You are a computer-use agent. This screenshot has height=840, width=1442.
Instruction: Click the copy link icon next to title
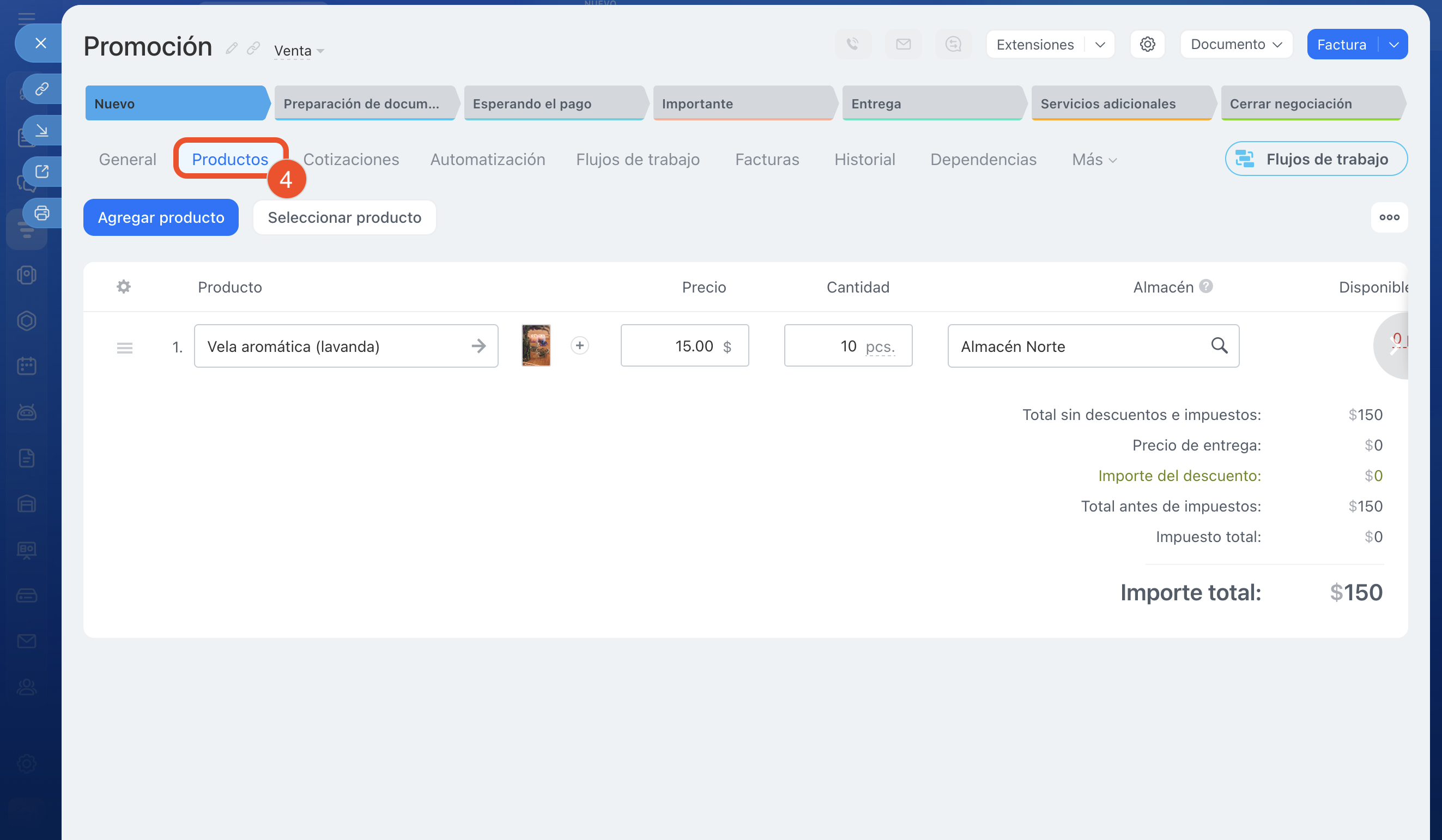(x=253, y=48)
